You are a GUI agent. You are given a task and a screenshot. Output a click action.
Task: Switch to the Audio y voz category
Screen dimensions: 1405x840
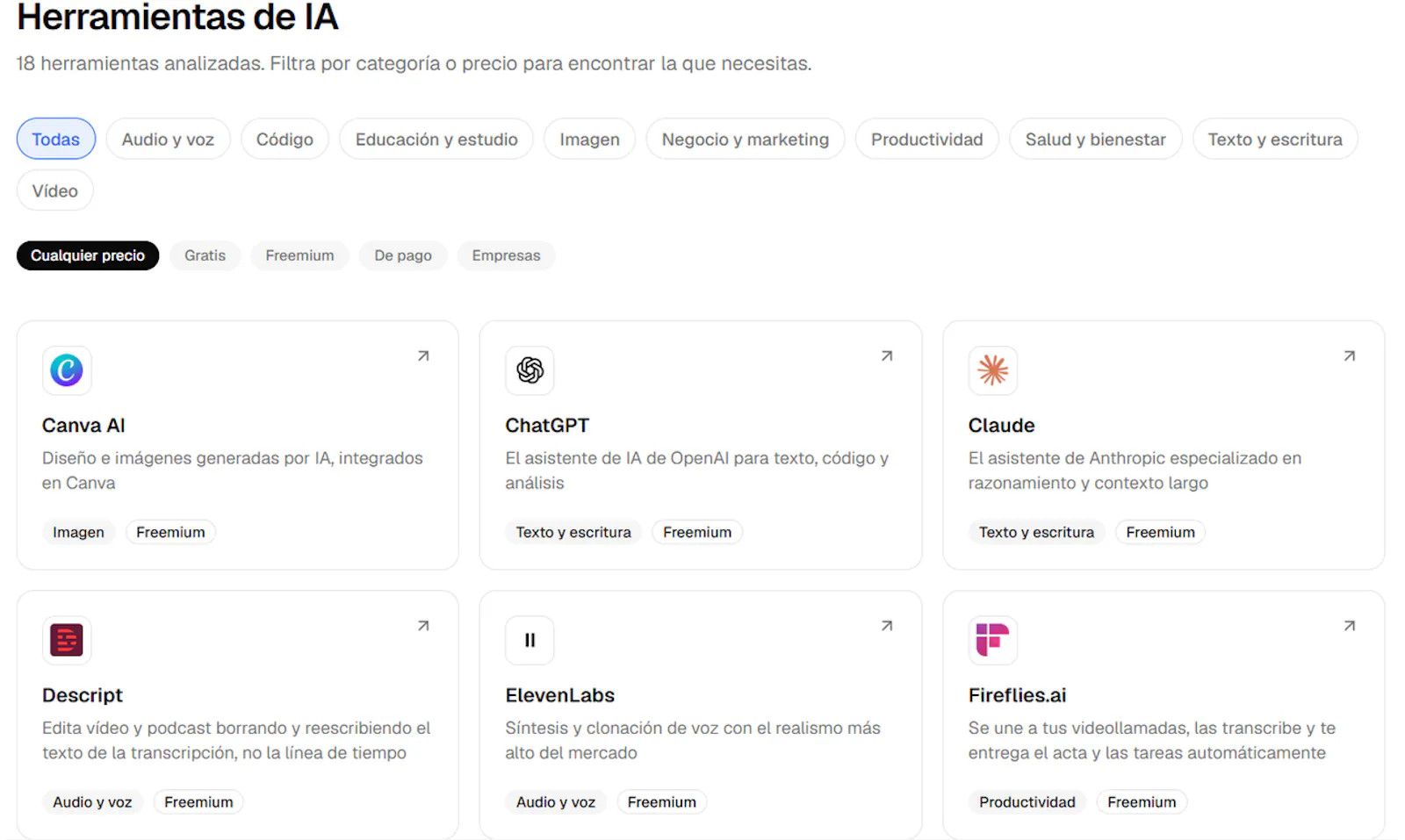click(x=168, y=139)
